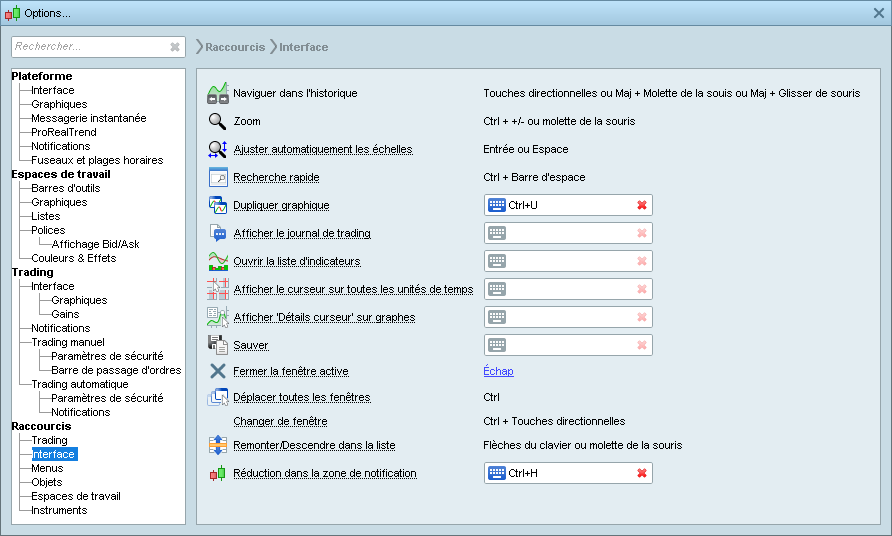Click the Recherche rapide icon
This screenshot has height=536, width=892.
[x=218, y=177]
